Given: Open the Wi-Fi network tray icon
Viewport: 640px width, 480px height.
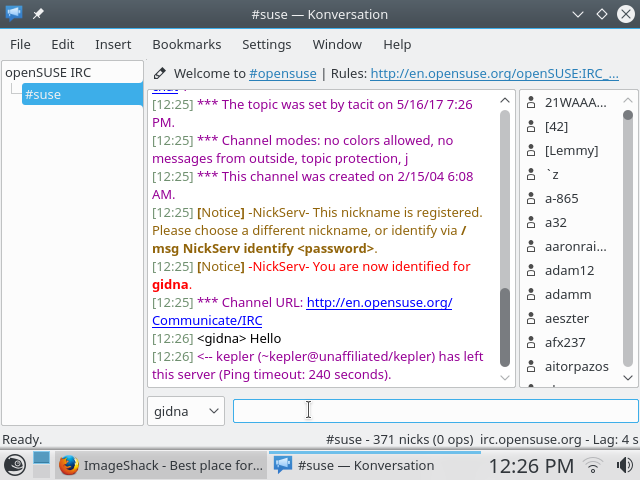Looking at the screenshot, I should tap(593, 465).
